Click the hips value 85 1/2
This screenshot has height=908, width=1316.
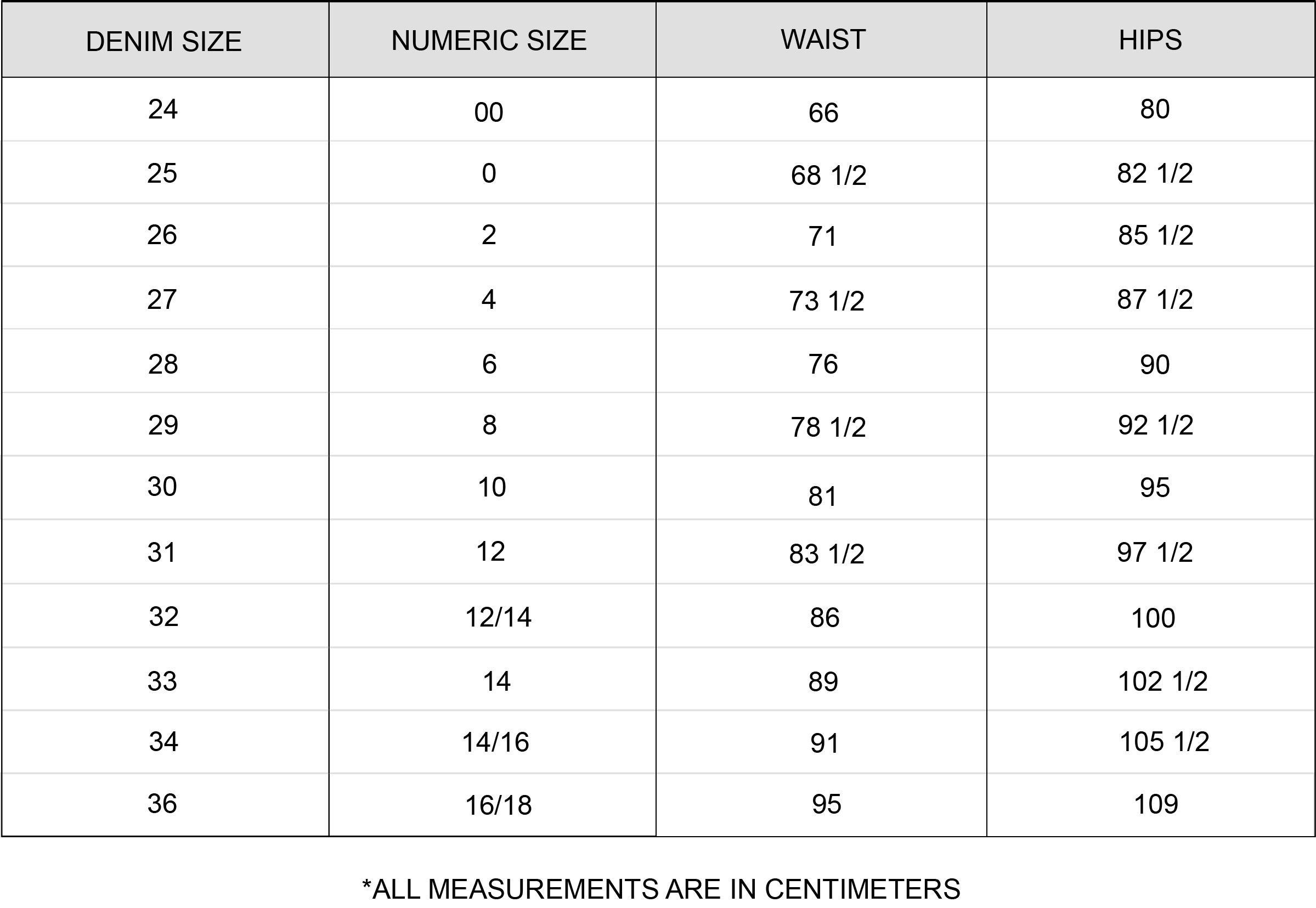pyautogui.click(x=1156, y=235)
